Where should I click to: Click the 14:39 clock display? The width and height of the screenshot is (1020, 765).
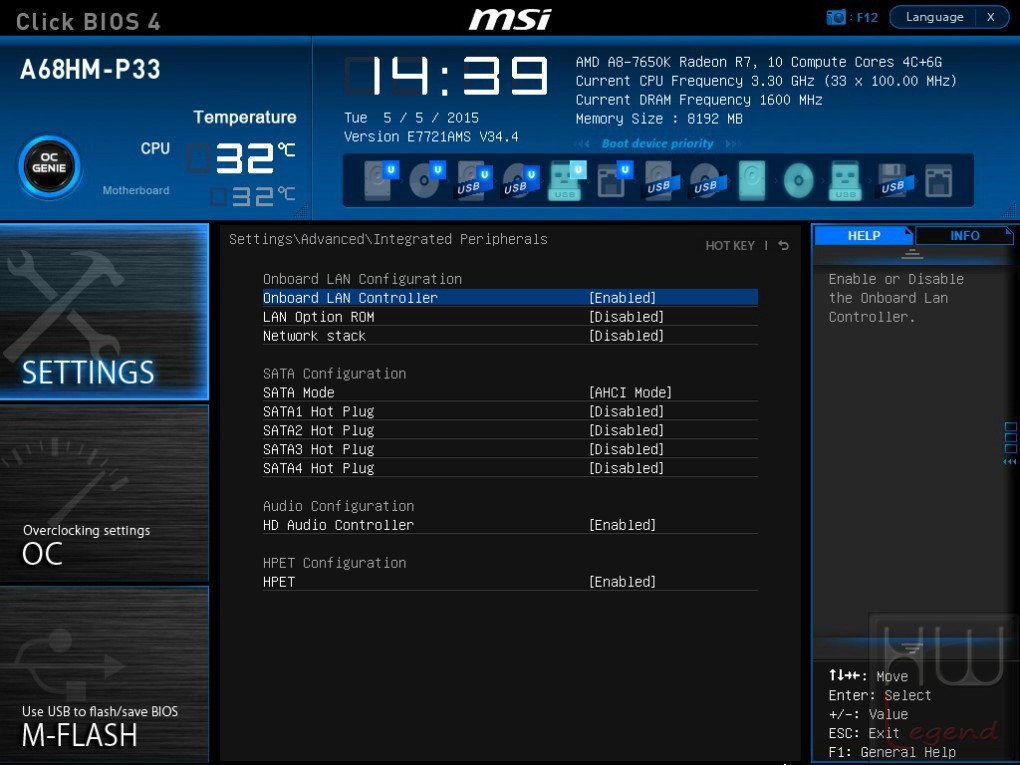pos(446,76)
